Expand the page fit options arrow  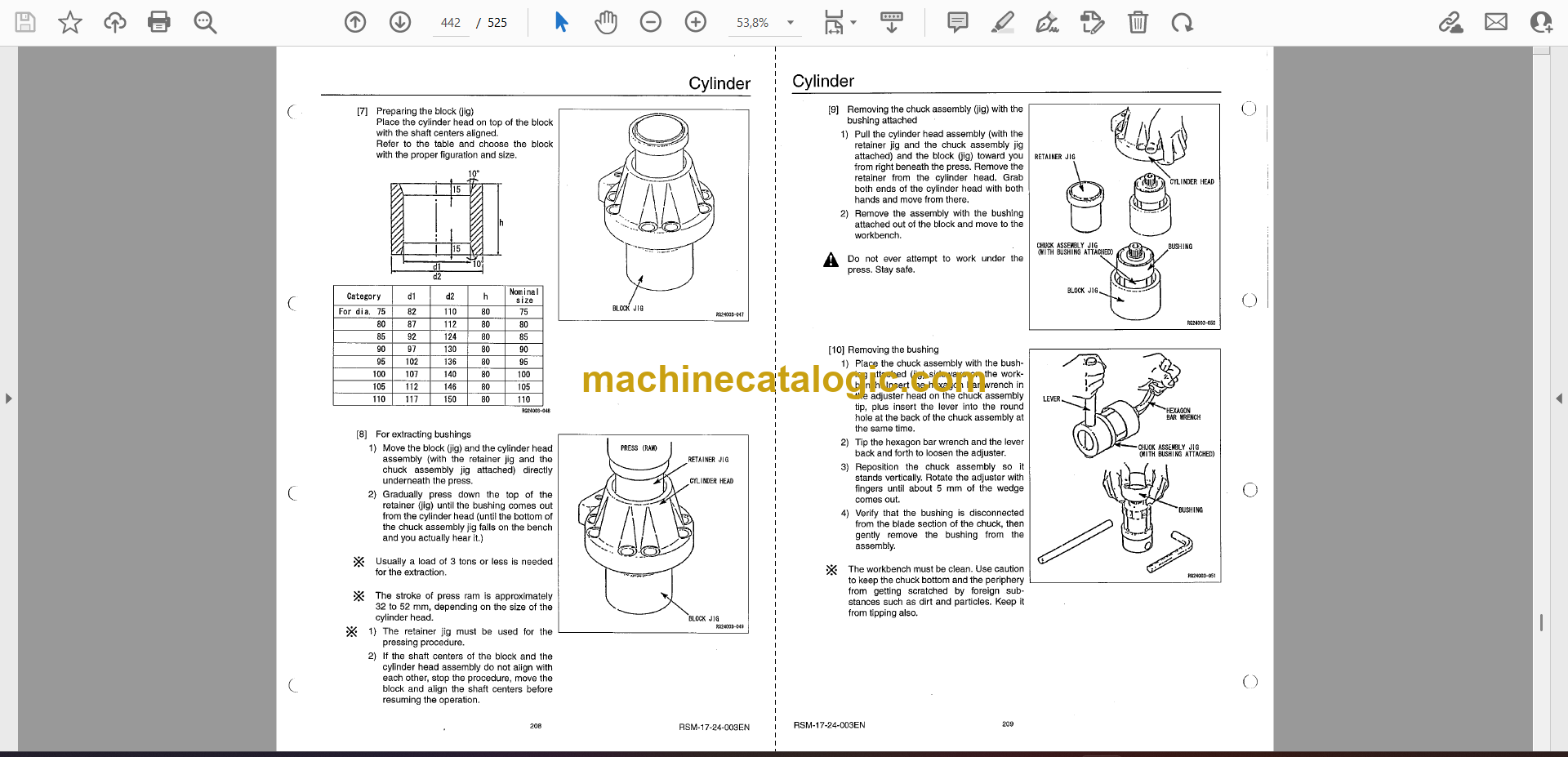[x=853, y=23]
